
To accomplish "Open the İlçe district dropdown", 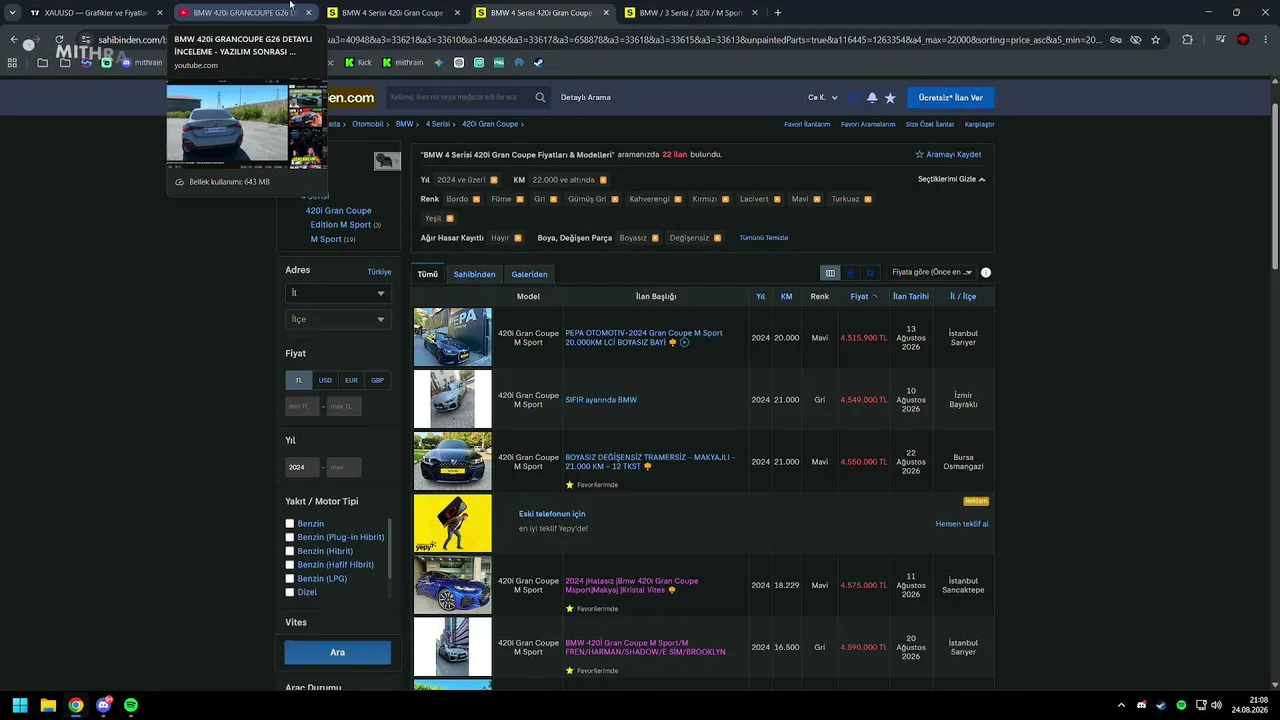I will pyautogui.click(x=337, y=319).
